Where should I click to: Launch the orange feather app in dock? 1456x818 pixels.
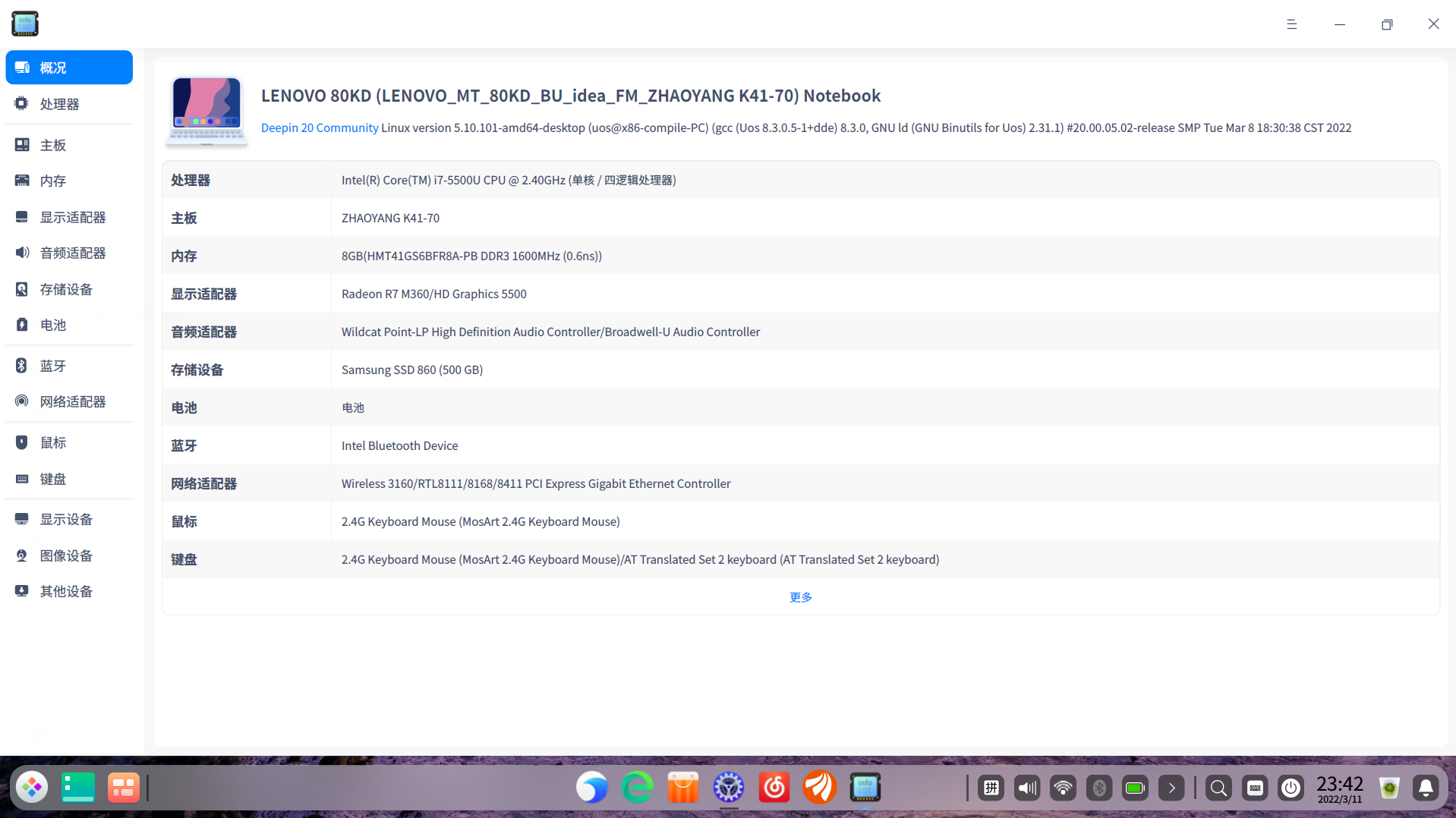[820, 788]
